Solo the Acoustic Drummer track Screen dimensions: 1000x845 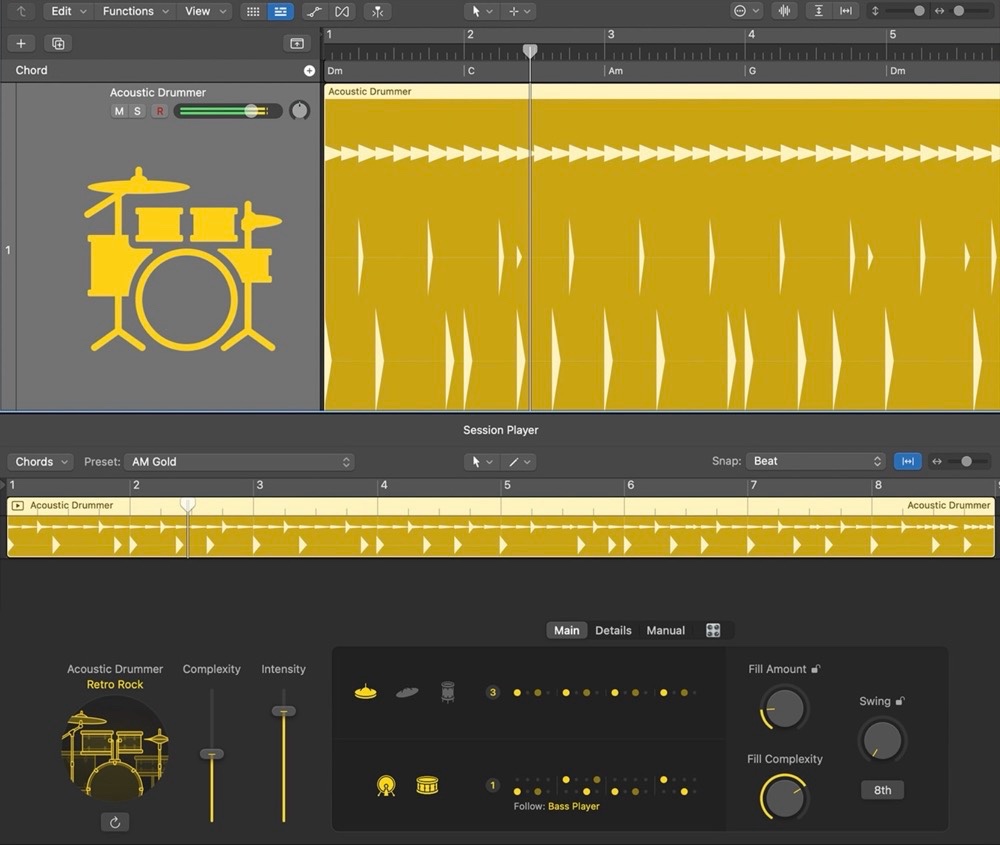(138, 111)
